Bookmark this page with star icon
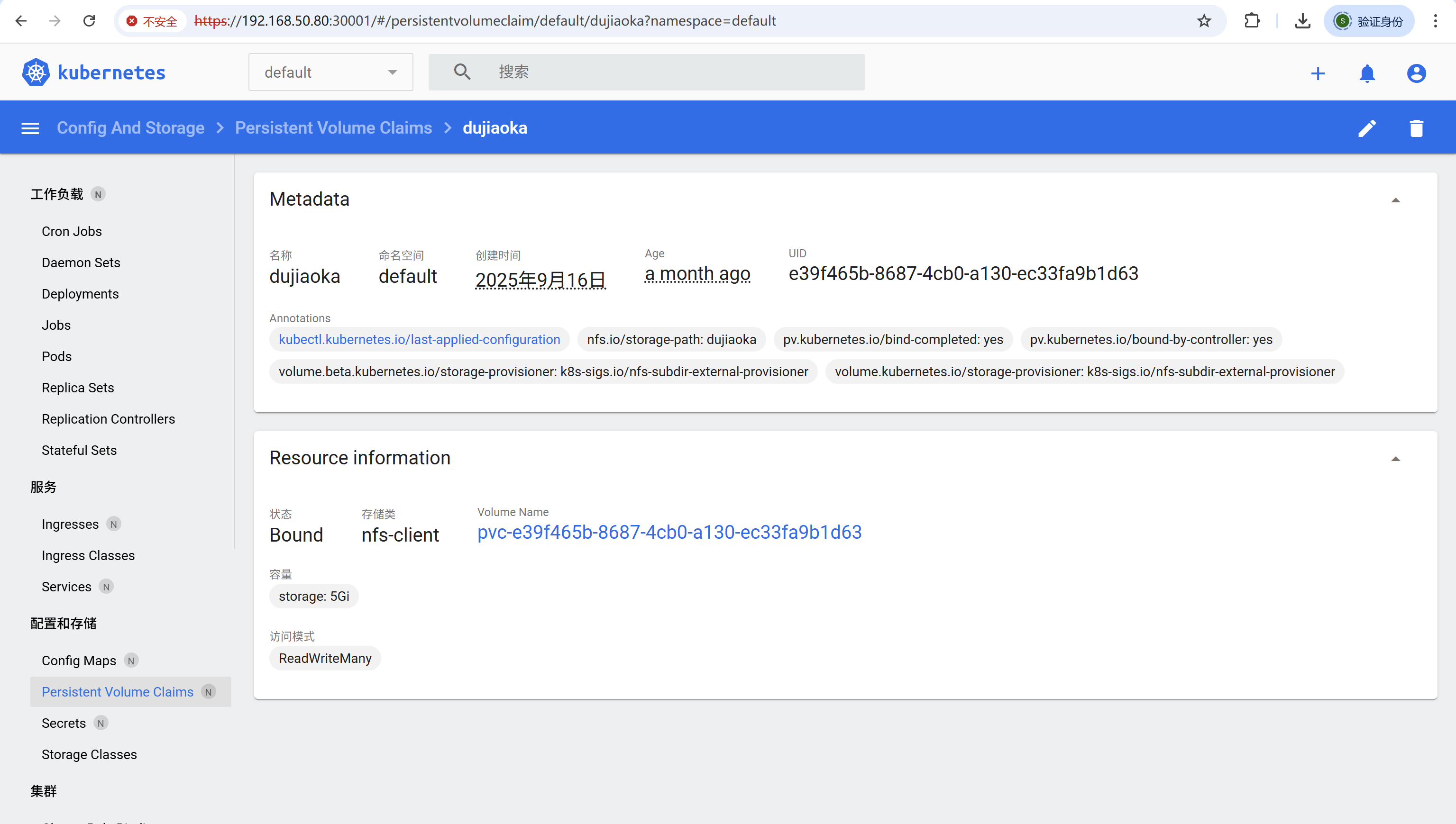 coord(1203,21)
